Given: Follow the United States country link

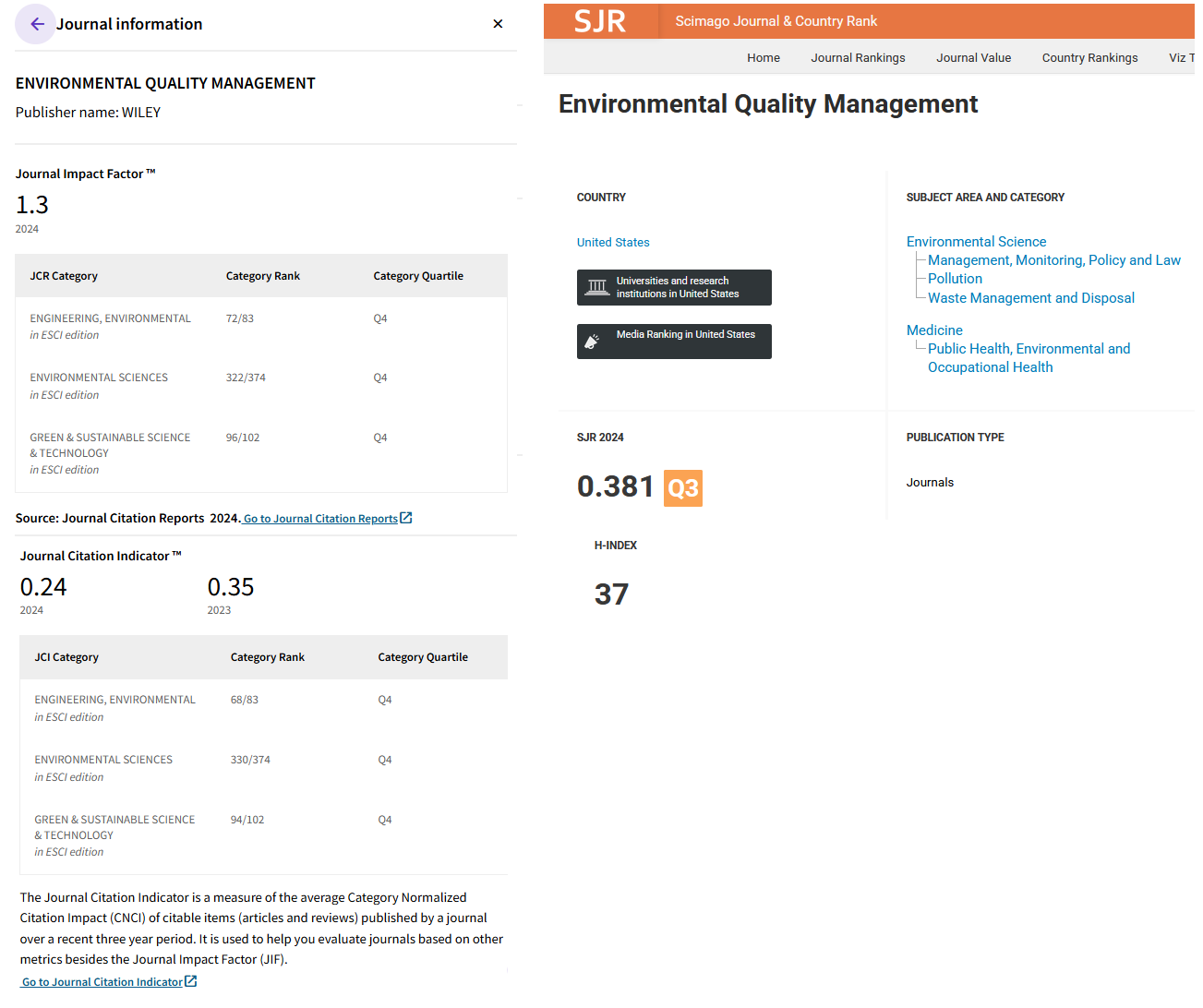Looking at the screenshot, I should (613, 243).
